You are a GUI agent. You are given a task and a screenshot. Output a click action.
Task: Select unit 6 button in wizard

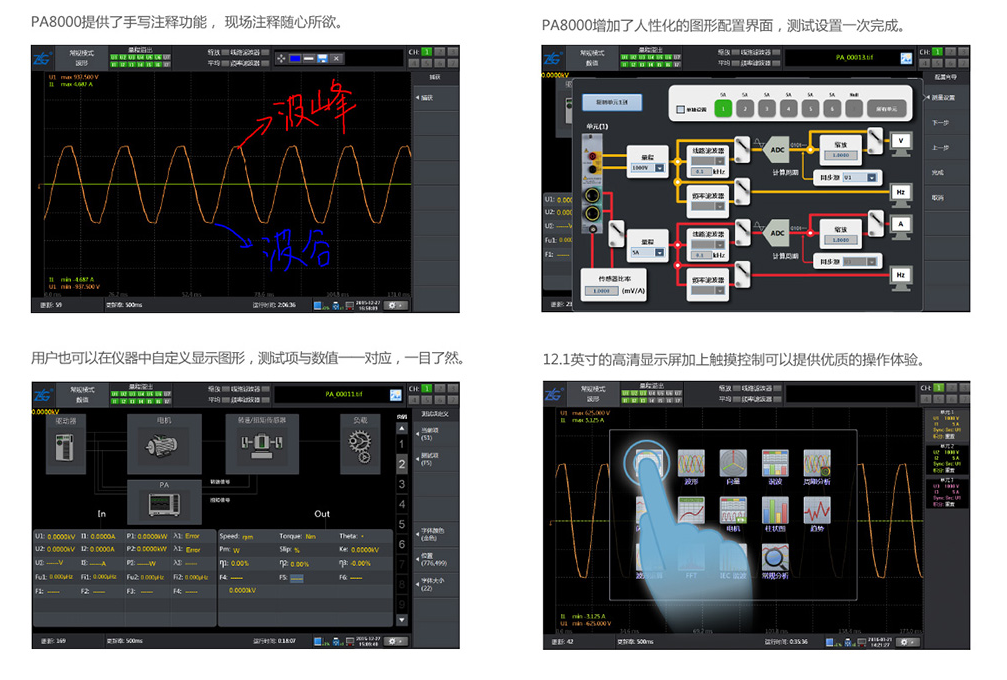point(832,109)
